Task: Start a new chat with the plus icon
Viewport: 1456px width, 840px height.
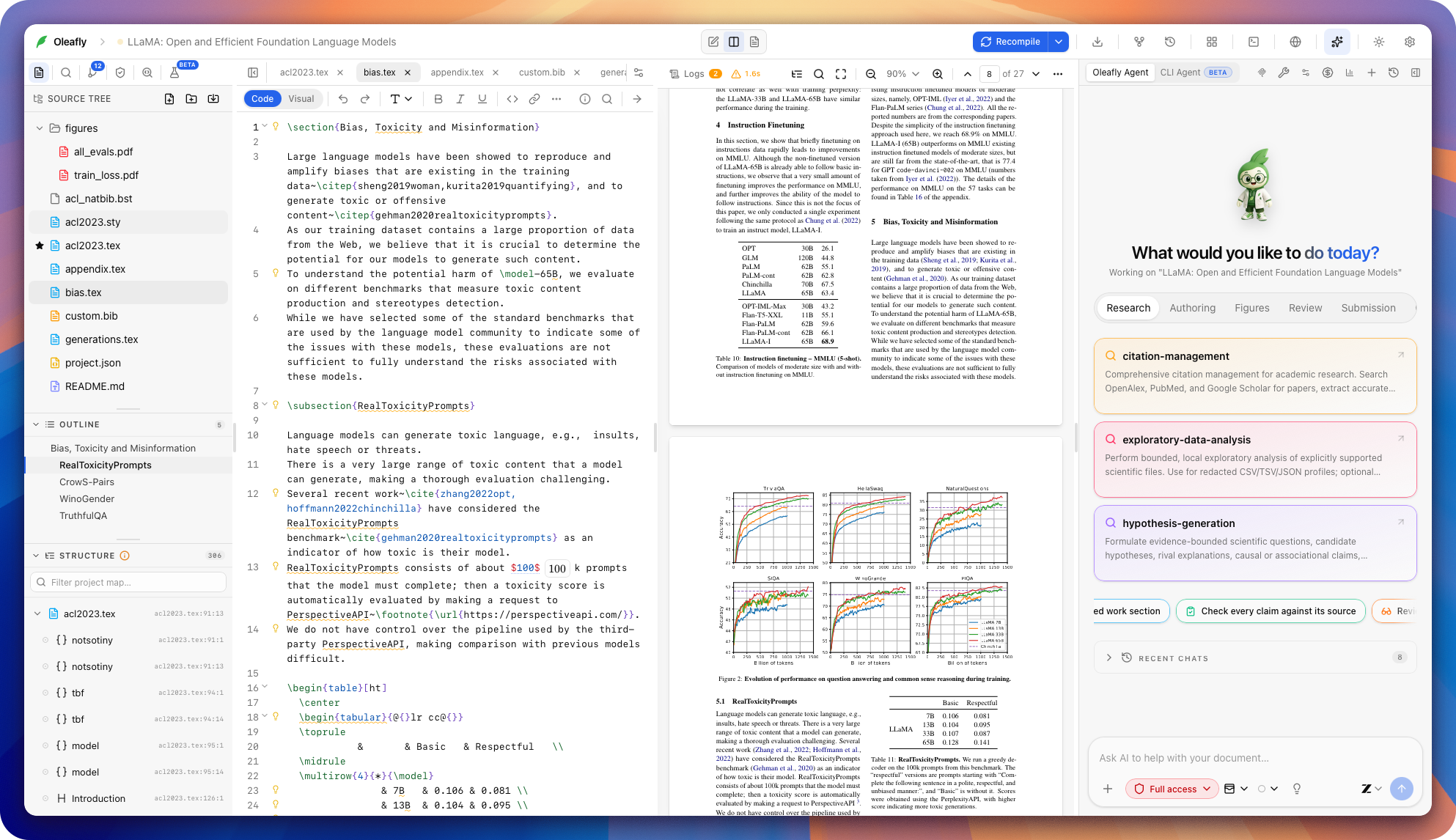Action: (x=1372, y=73)
